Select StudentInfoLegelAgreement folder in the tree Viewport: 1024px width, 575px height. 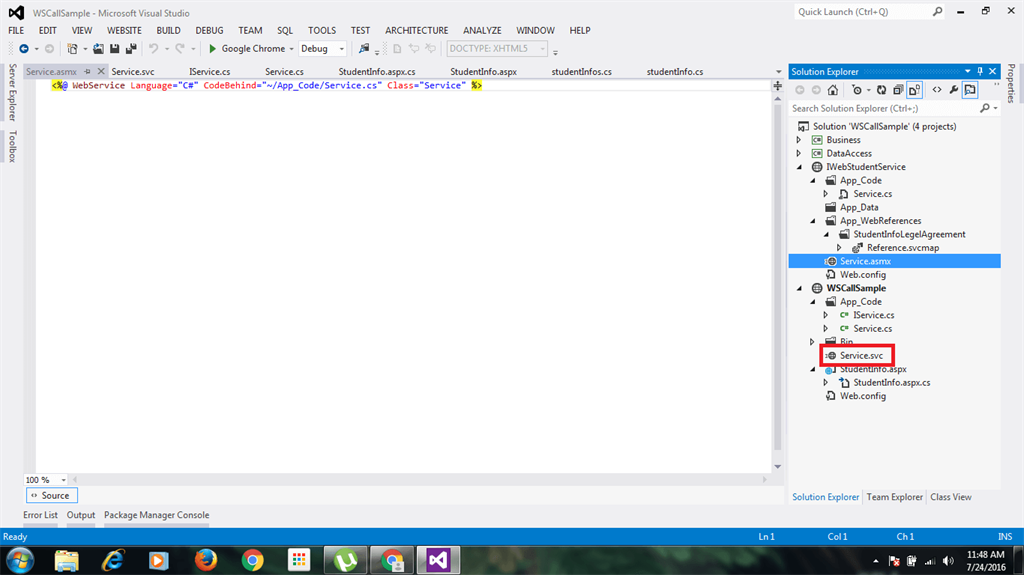[x=909, y=234]
